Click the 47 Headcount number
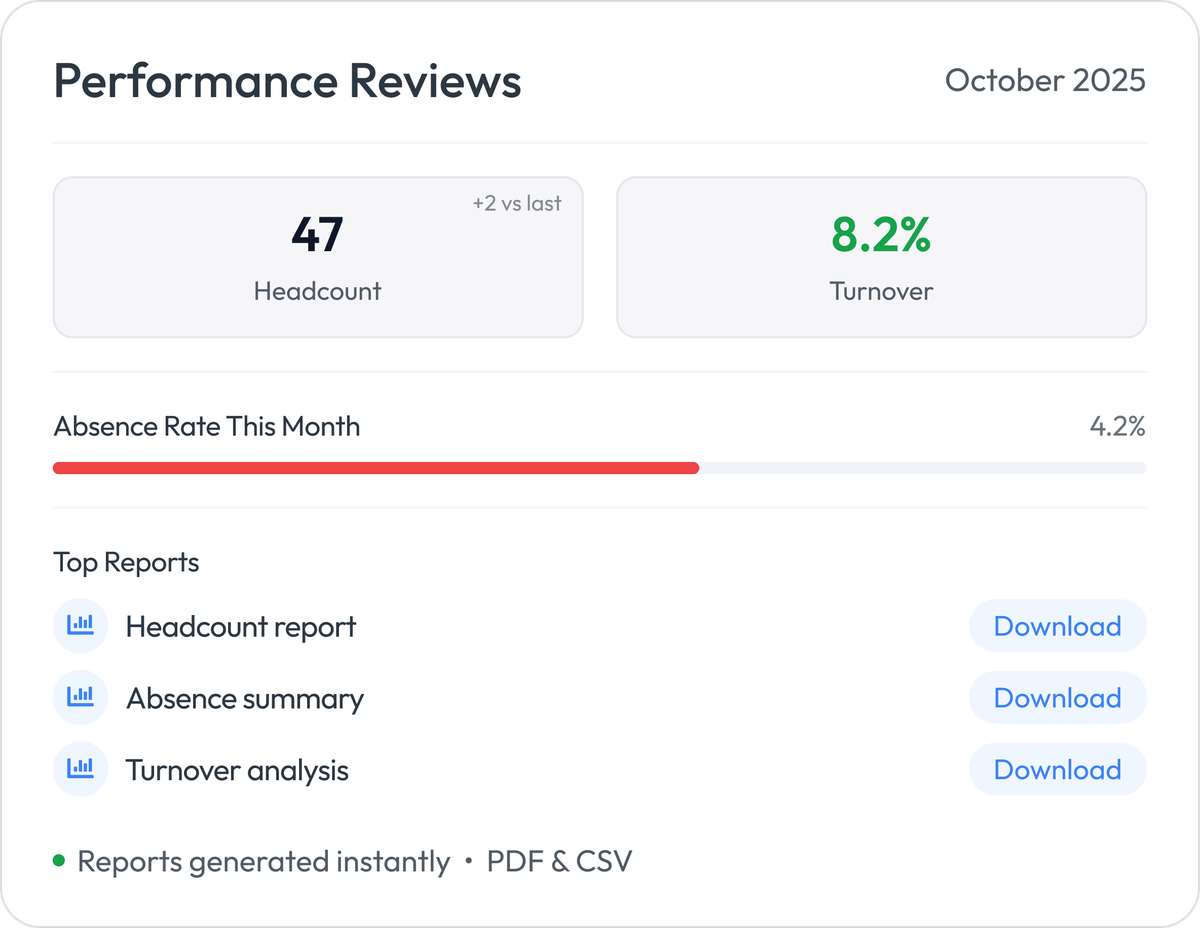Viewport: 1200px width, 928px height. click(318, 235)
